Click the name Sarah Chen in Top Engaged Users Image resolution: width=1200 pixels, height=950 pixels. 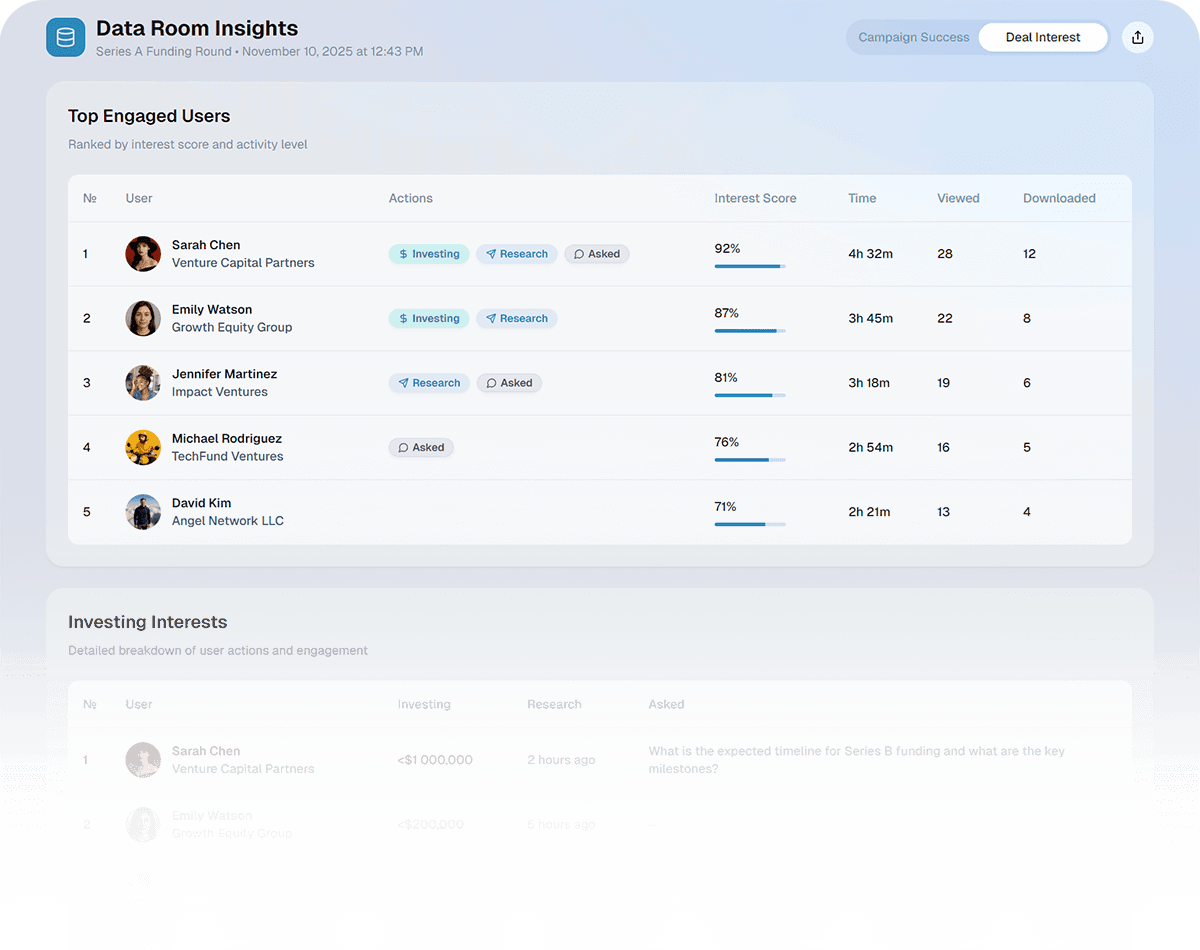[206, 245]
